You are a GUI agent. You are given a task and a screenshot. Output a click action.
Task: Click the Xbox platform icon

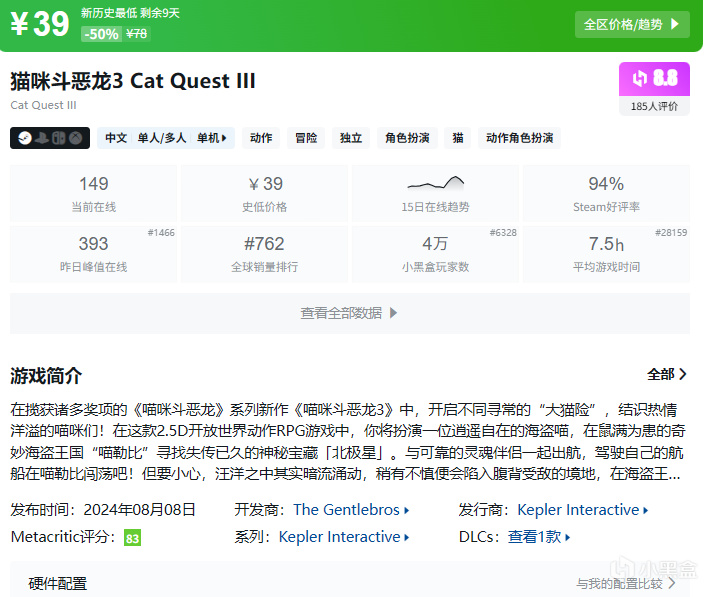click(x=76, y=138)
